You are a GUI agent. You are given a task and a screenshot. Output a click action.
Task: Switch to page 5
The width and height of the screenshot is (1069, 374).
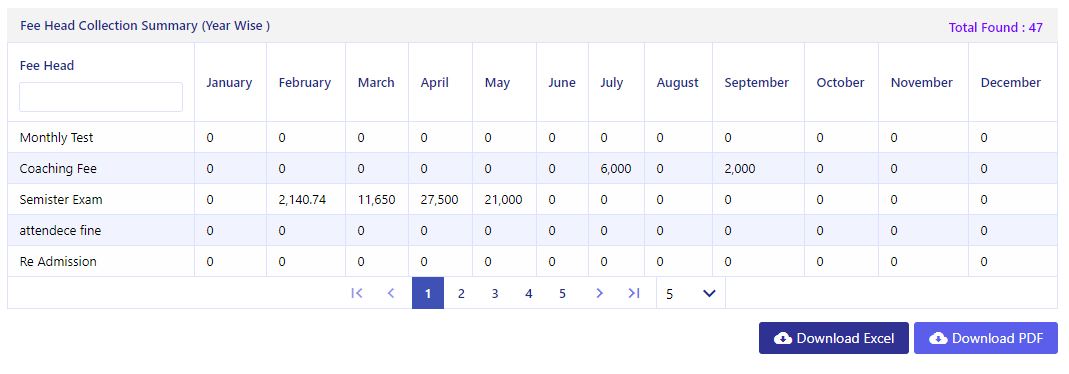562,294
